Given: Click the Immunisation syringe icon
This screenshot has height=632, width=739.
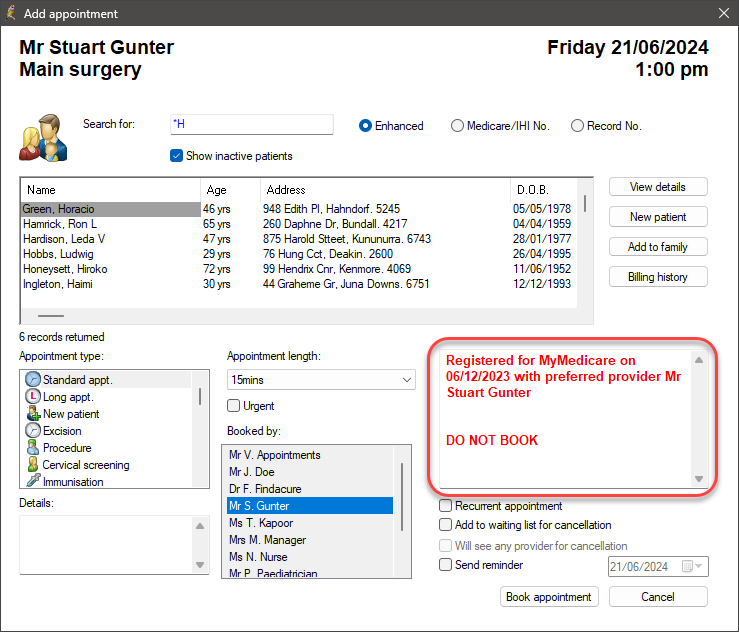Looking at the screenshot, I should [x=33, y=481].
